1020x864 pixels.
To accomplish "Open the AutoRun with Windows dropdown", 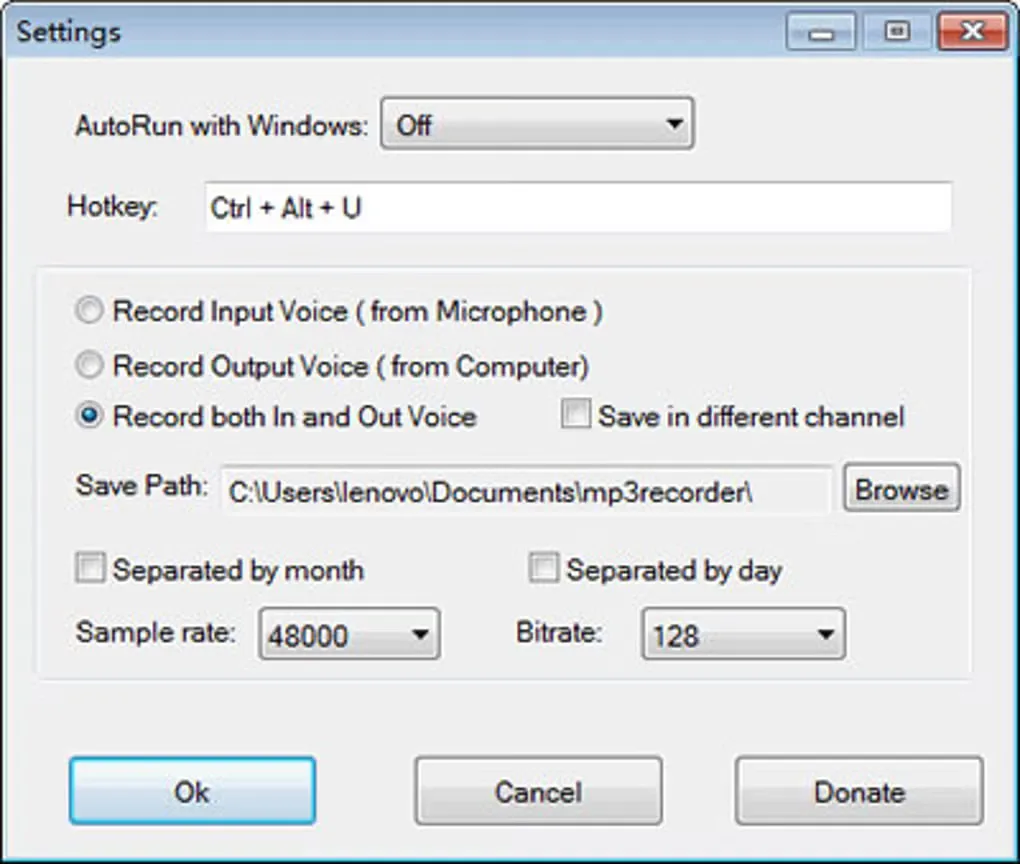I will (537, 124).
